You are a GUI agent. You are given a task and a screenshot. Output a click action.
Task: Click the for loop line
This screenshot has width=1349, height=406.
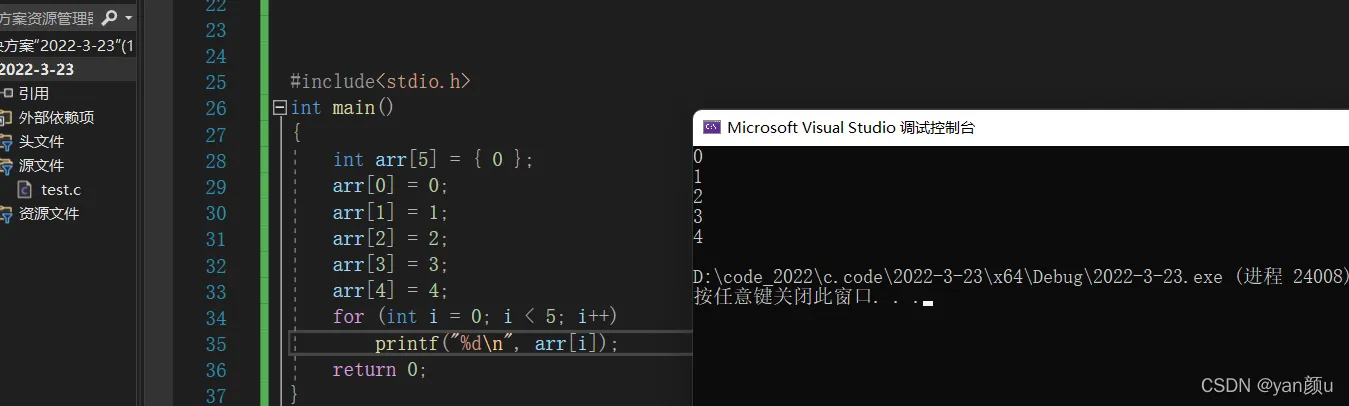click(475, 317)
